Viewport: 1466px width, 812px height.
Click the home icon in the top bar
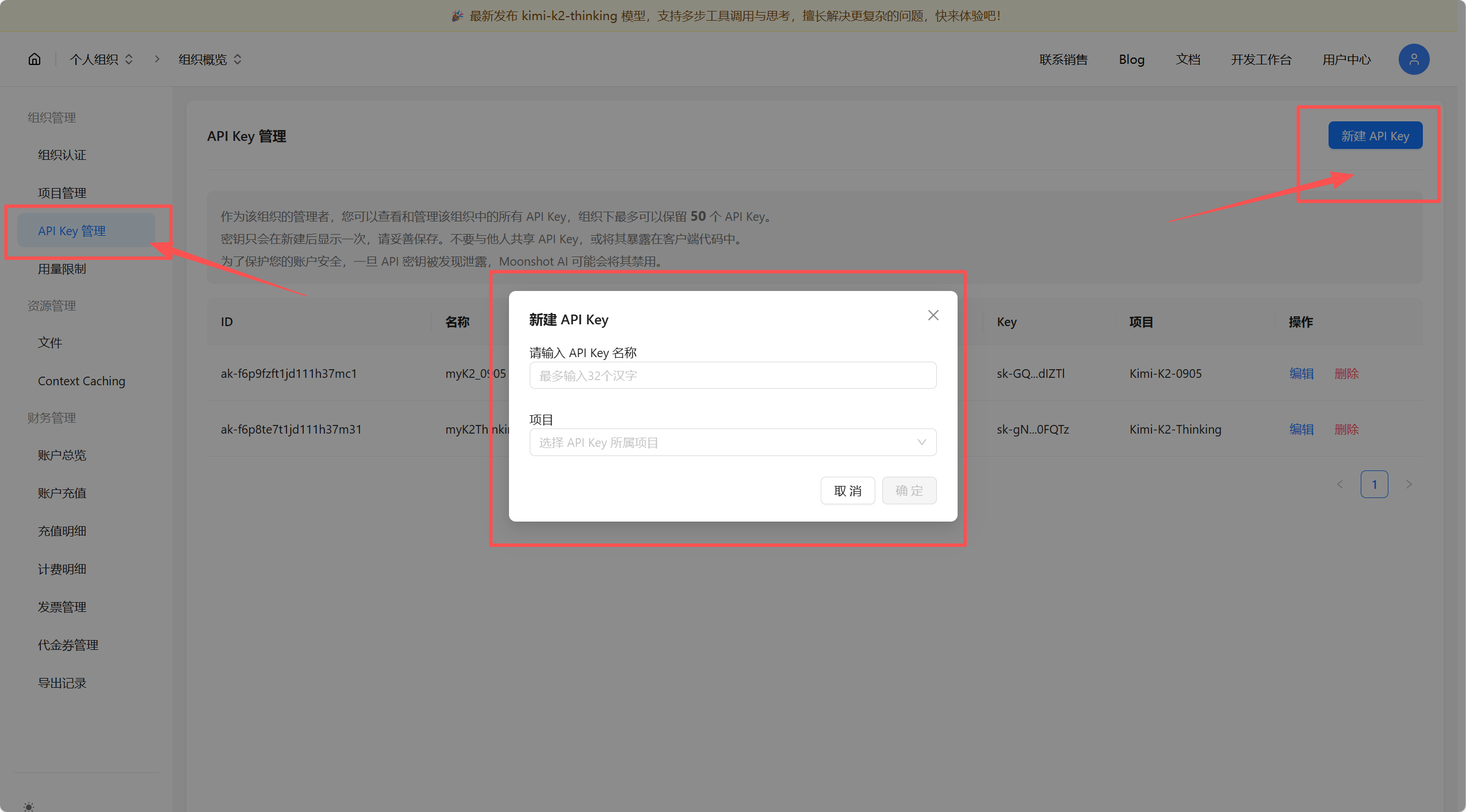tap(35, 59)
